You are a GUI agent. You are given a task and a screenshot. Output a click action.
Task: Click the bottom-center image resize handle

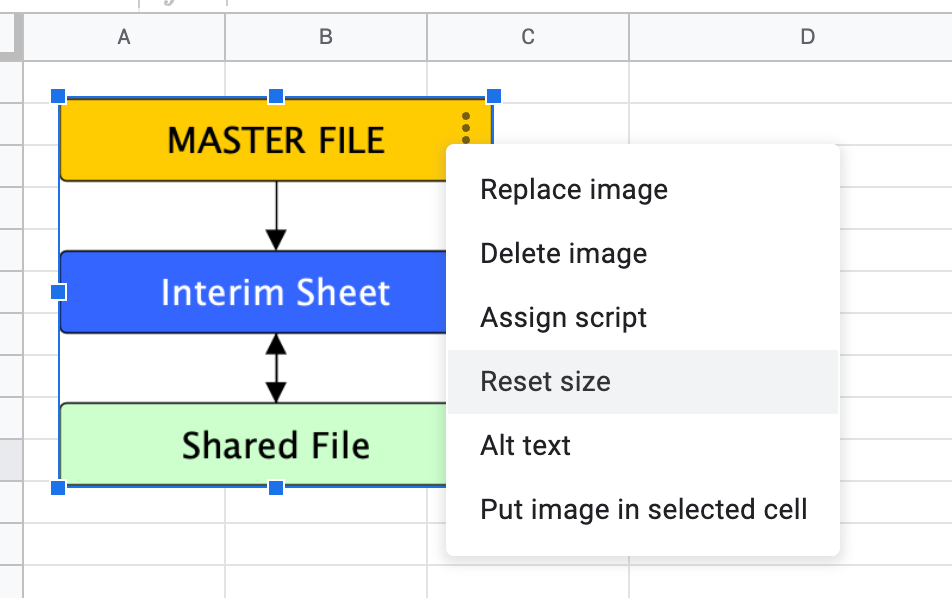pyautogui.click(x=276, y=487)
